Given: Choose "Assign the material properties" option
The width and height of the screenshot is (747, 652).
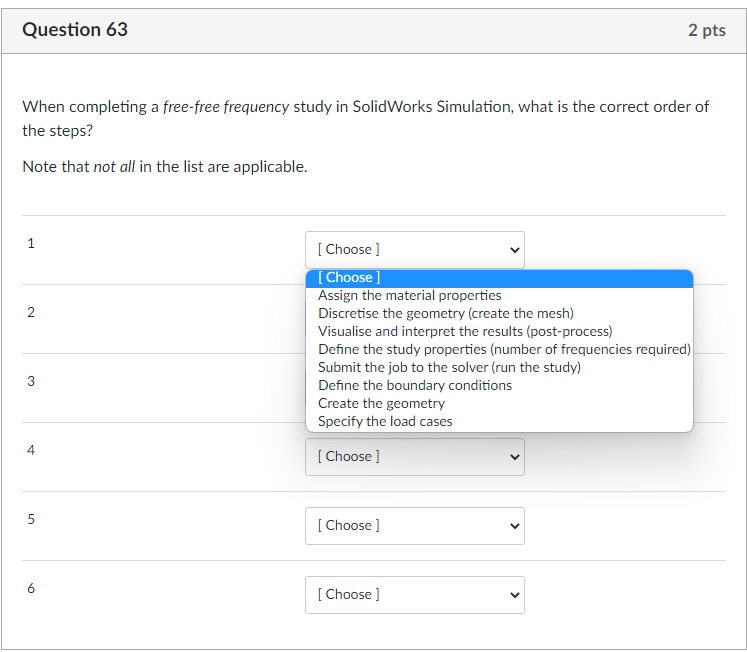Looking at the screenshot, I should coord(410,296).
